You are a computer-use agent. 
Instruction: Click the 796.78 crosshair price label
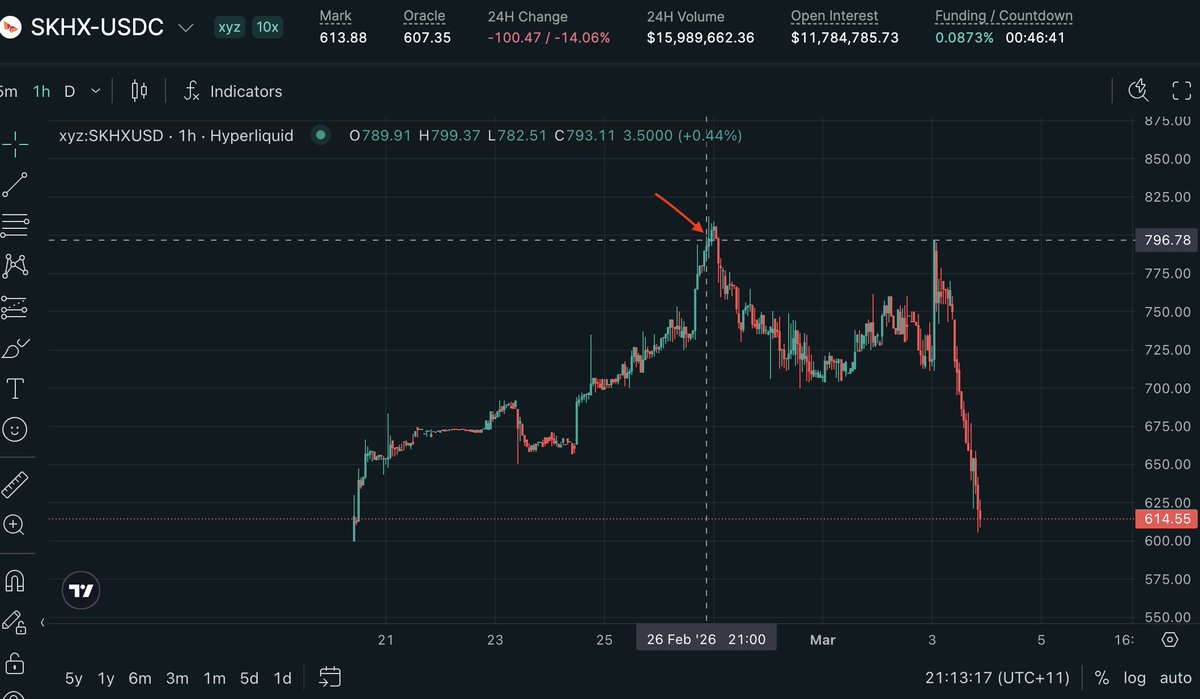pyautogui.click(x=1166, y=240)
